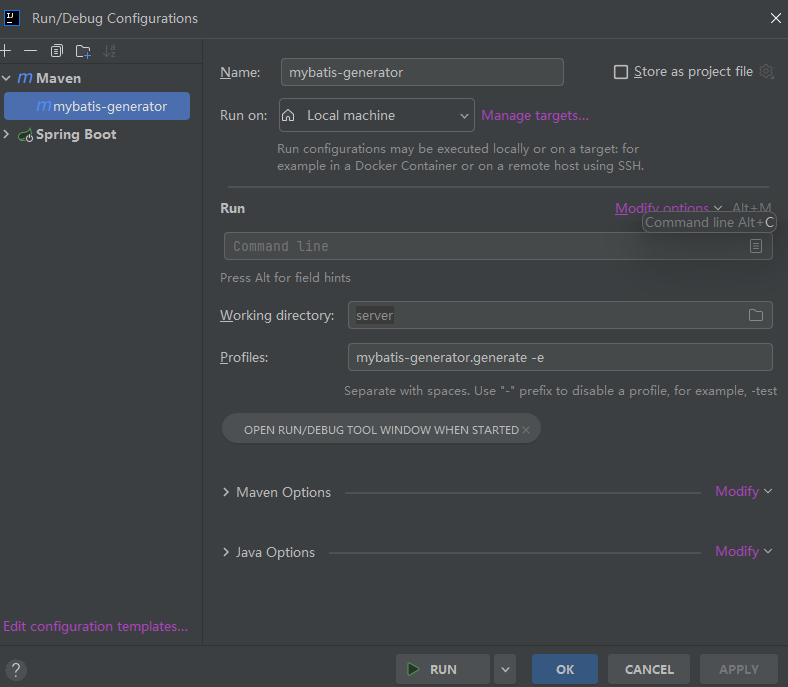Open the dropdown arrow beside Run

point(505,669)
